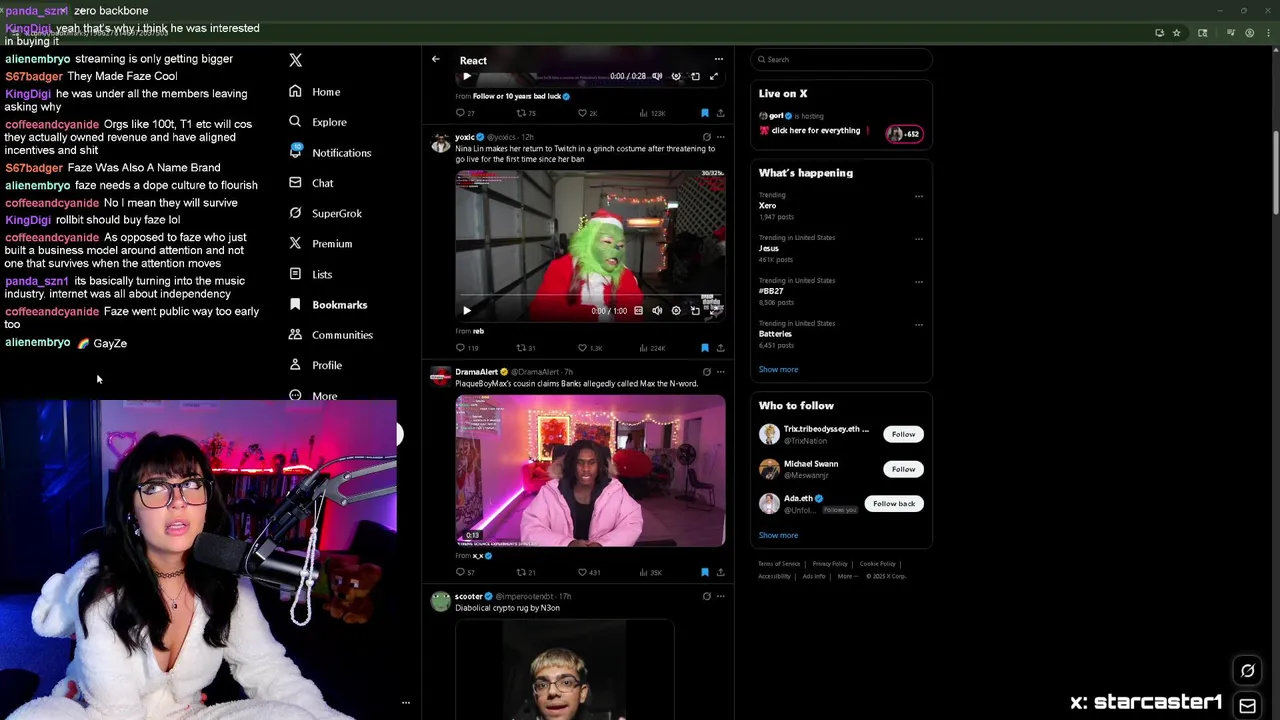The height and width of the screenshot is (720, 1280).
Task: Open settings gear on grinch video
Action: [x=676, y=311]
